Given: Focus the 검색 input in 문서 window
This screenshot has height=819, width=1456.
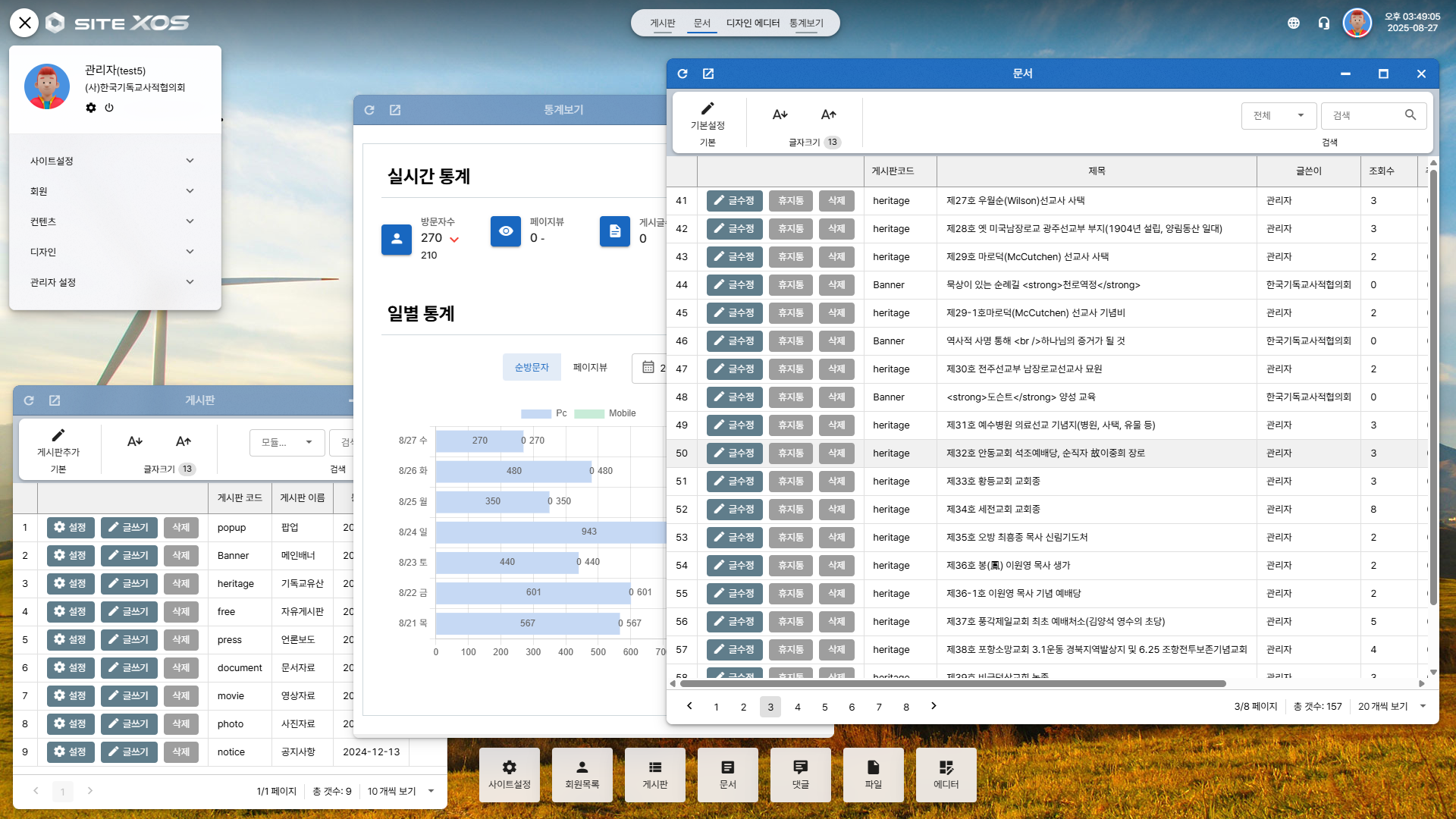Looking at the screenshot, I should (1365, 115).
